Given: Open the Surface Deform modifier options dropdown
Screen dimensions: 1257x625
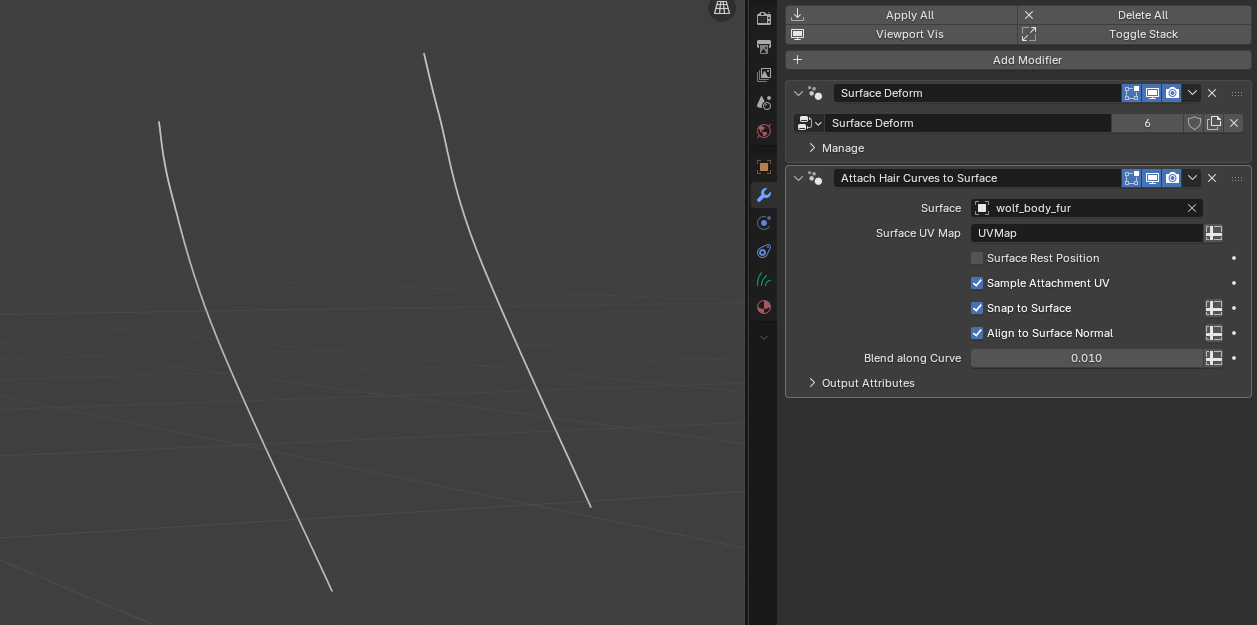Looking at the screenshot, I should click(x=1192, y=93).
